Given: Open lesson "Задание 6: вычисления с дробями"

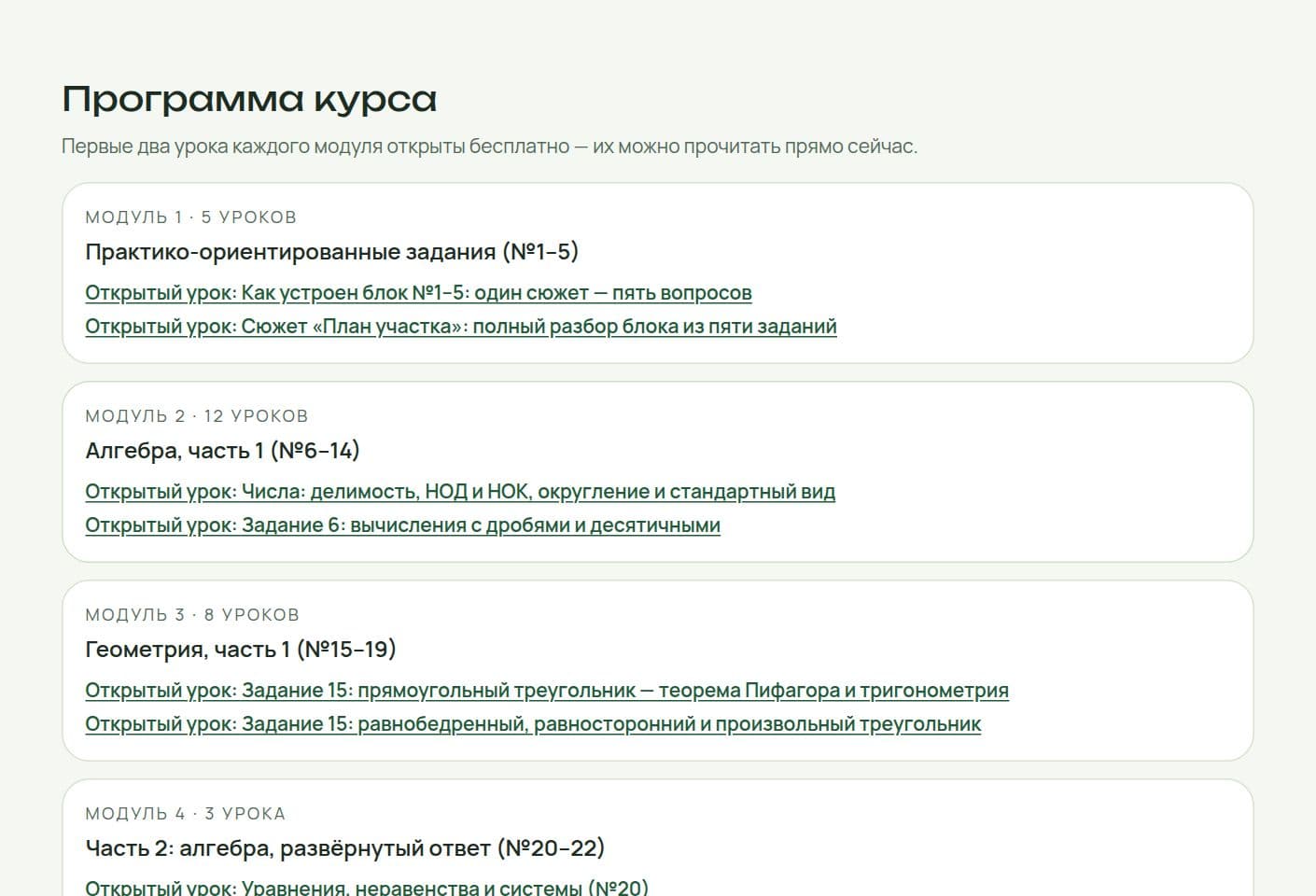Looking at the screenshot, I should (x=402, y=525).
